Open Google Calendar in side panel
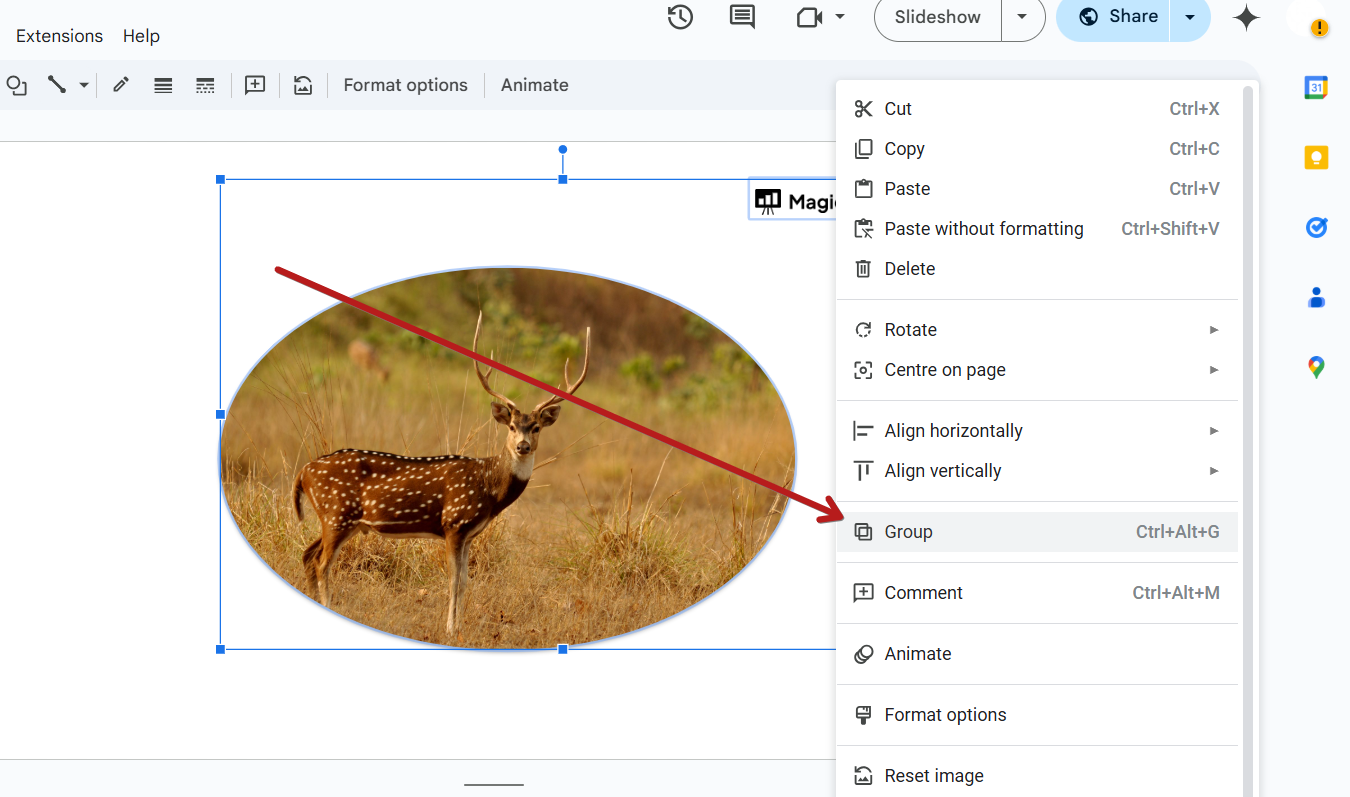Screen dimensions: 1350x797 1316,88
